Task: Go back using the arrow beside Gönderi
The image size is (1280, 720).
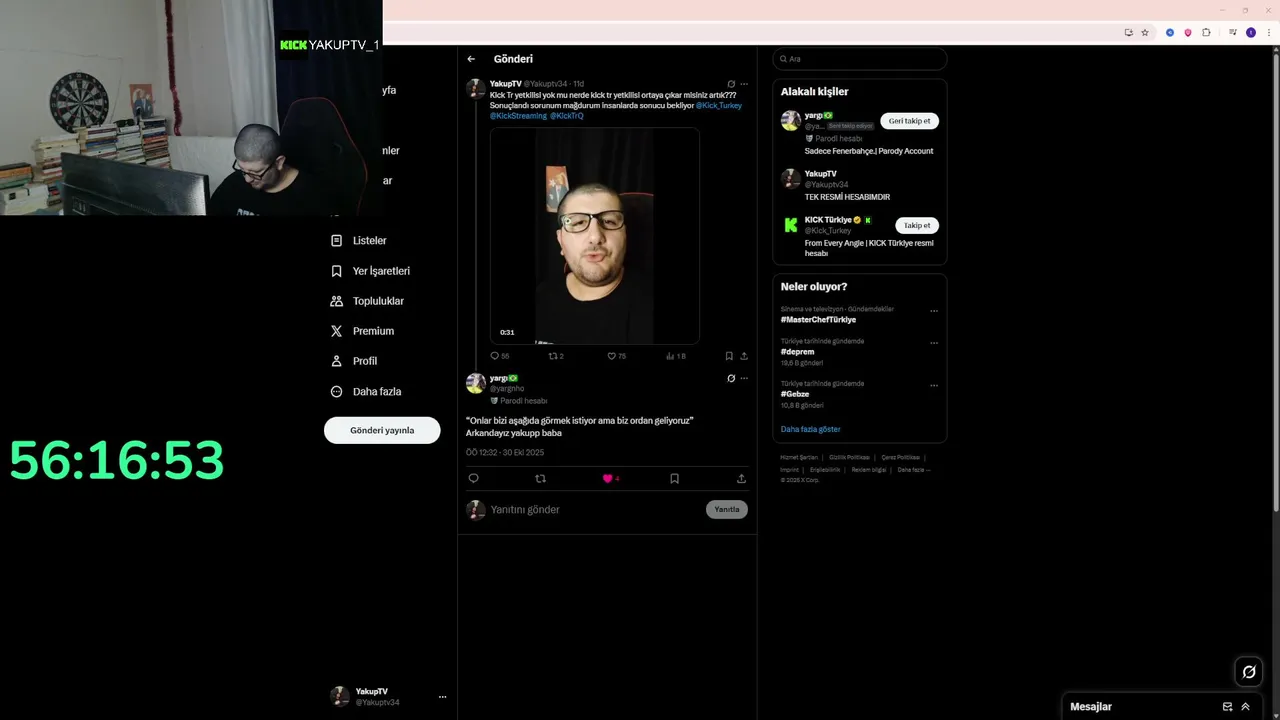Action: pyautogui.click(x=471, y=59)
